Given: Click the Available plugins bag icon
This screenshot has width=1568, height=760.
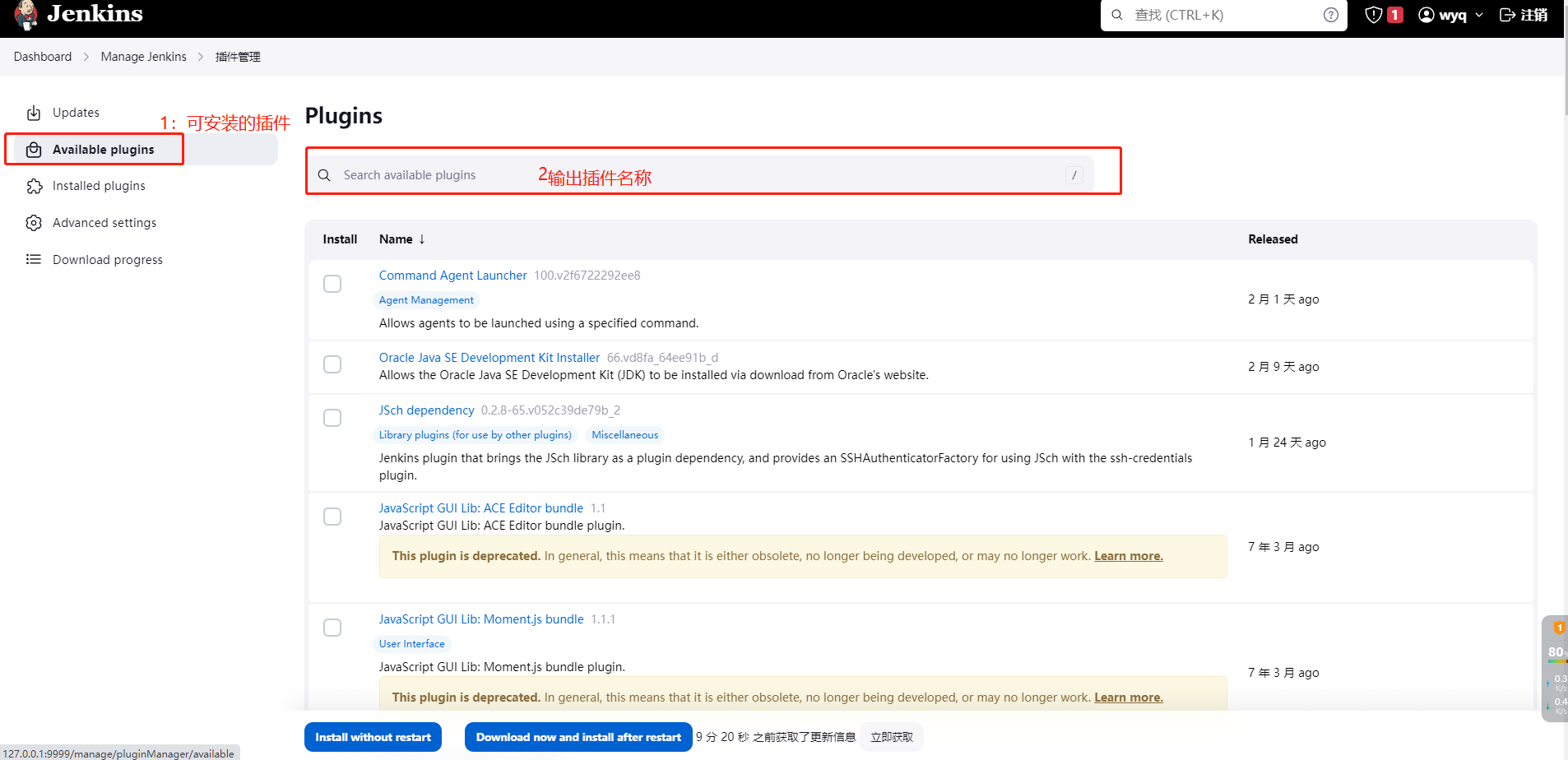Looking at the screenshot, I should tap(34, 150).
